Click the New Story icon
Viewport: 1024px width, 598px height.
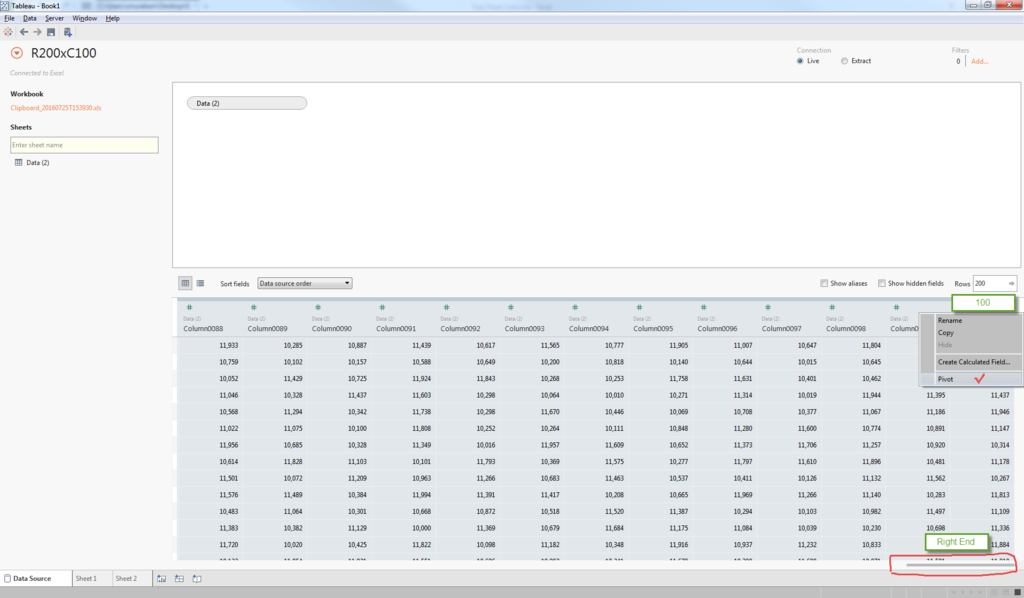click(x=197, y=578)
